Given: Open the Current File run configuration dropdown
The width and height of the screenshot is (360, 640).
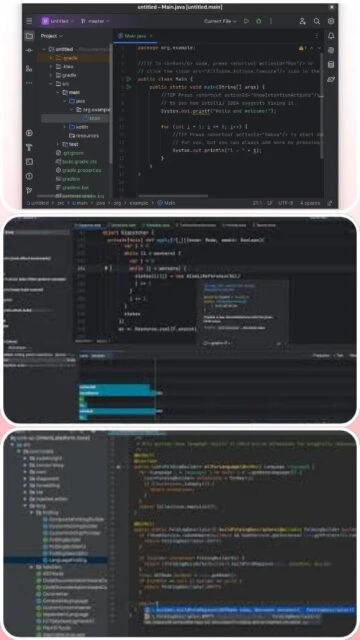Looking at the screenshot, I should click(220, 21).
